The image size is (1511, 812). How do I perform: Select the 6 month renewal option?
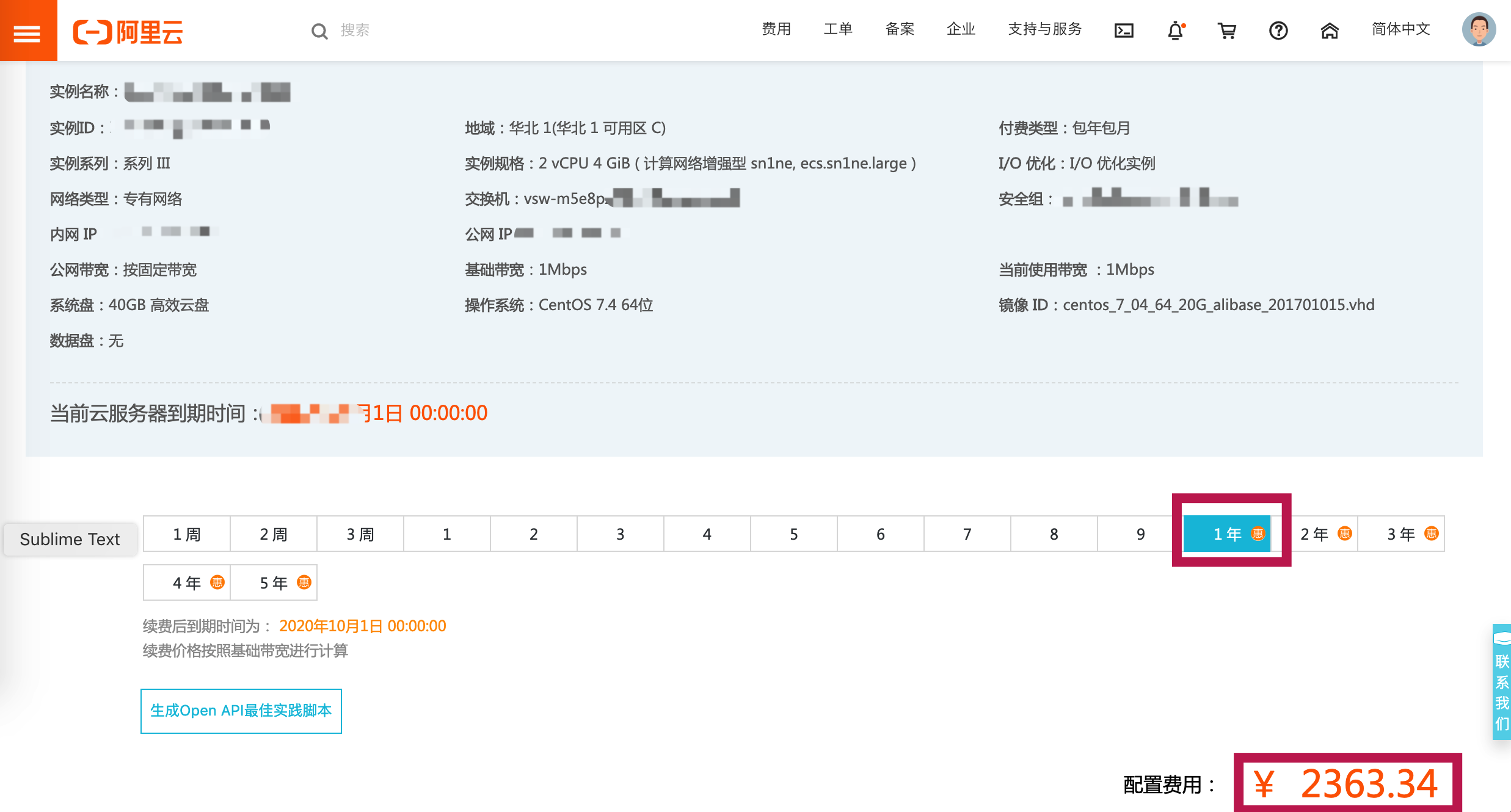pos(880,534)
